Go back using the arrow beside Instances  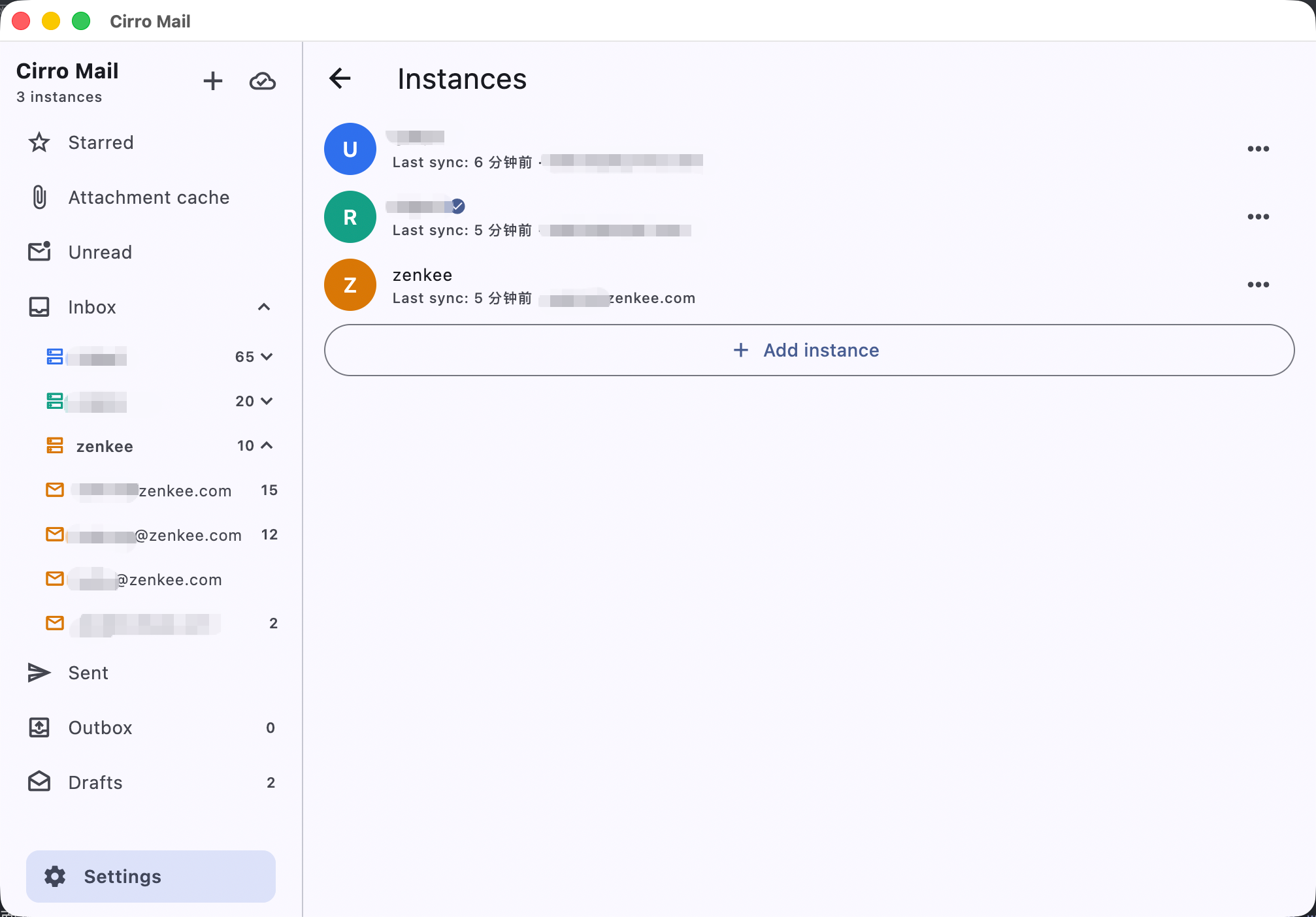(x=340, y=78)
